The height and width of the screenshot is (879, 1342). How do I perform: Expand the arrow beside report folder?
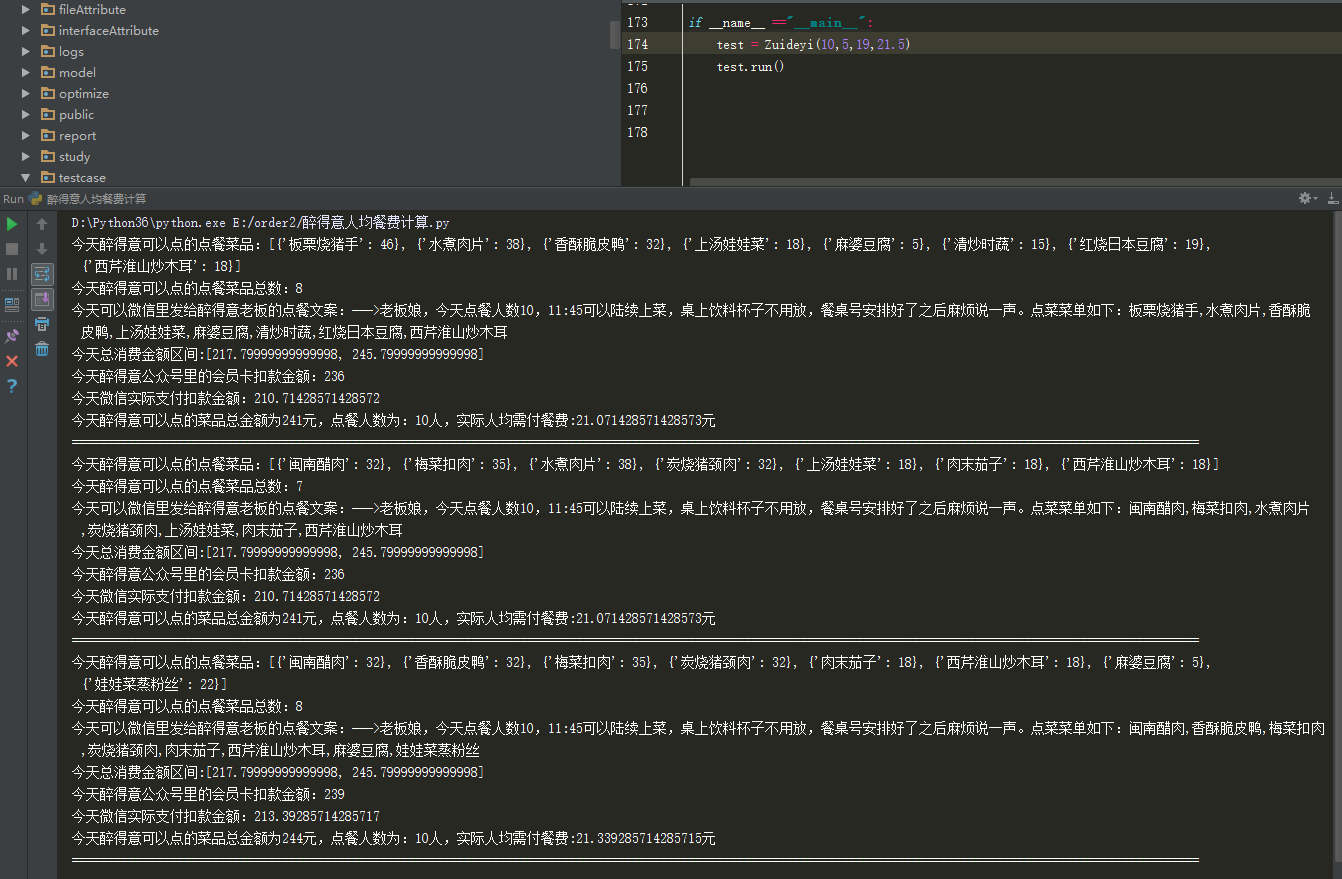26,135
